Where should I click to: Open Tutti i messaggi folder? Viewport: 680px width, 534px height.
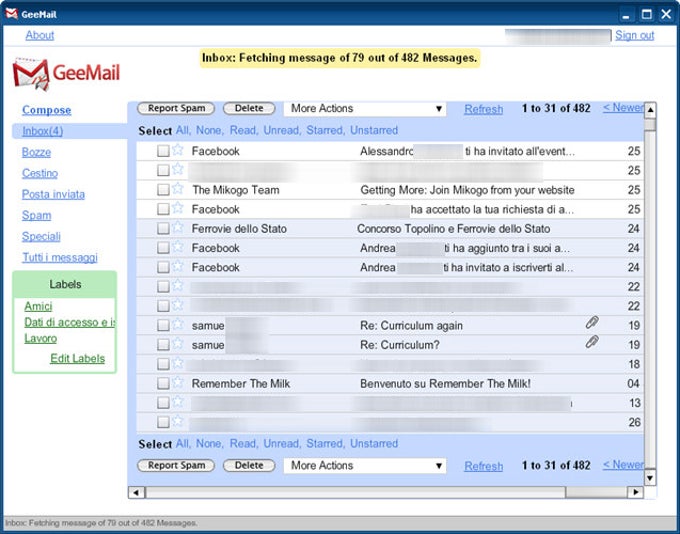(x=60, y=258)
